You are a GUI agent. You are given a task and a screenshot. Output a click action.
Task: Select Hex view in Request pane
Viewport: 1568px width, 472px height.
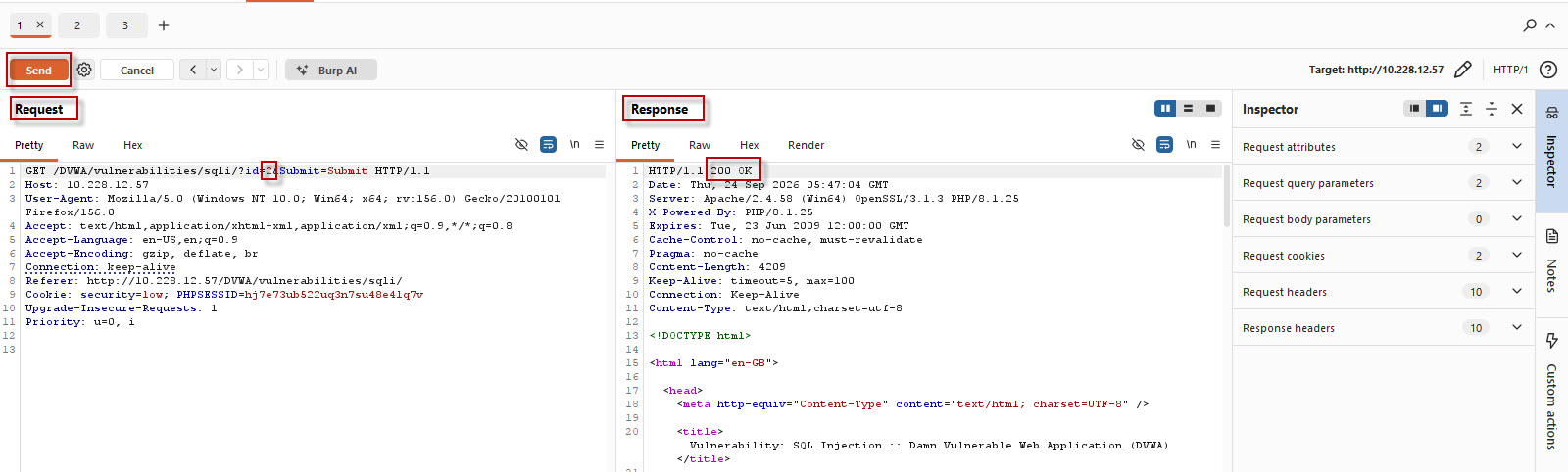click(x=133, y=145)
